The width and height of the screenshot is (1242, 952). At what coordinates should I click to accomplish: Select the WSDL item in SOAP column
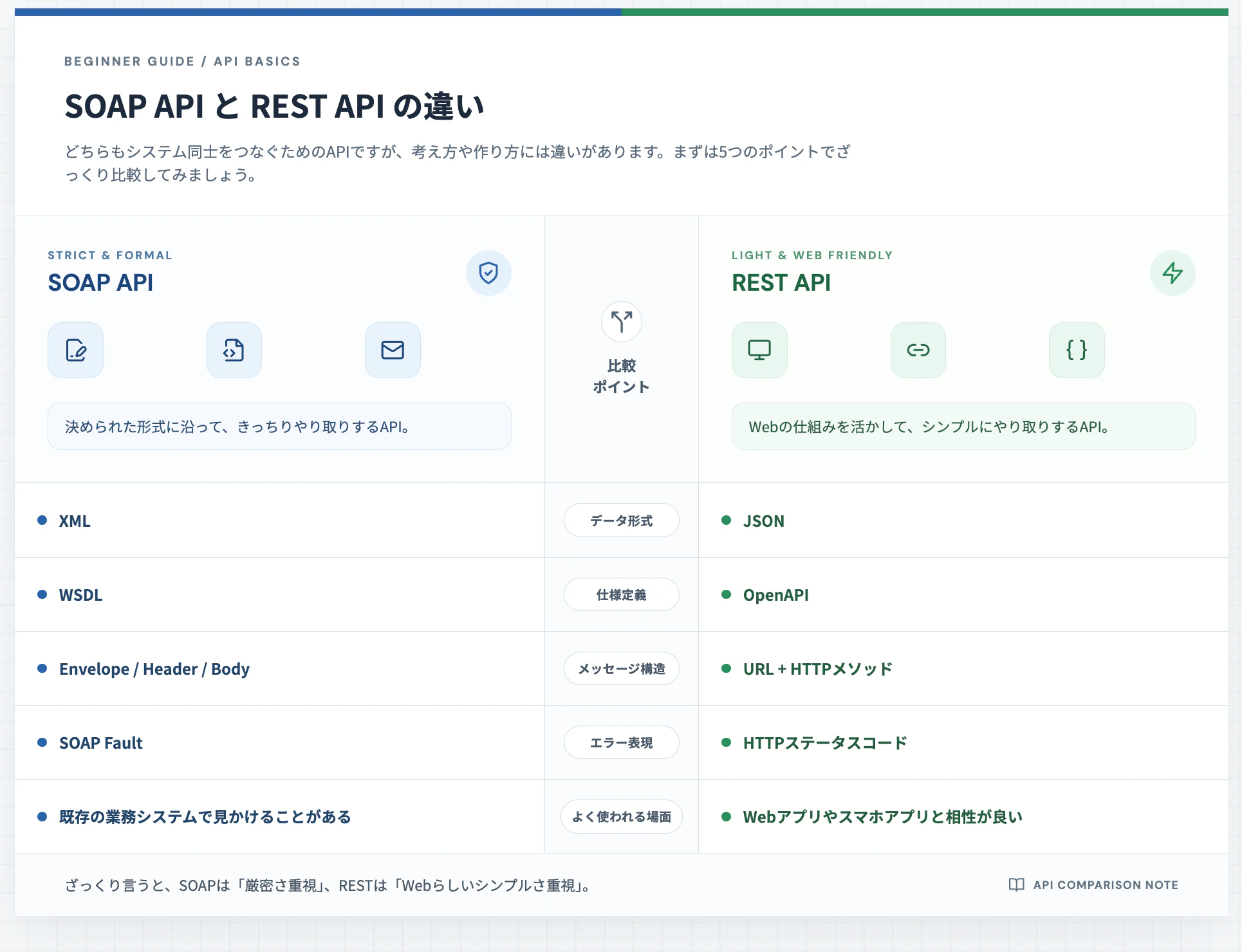[80, 595]
